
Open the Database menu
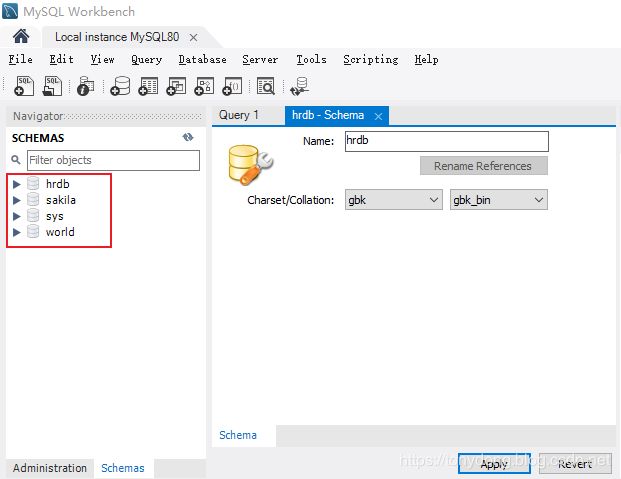pyautogui.click(x=202, y=59)
